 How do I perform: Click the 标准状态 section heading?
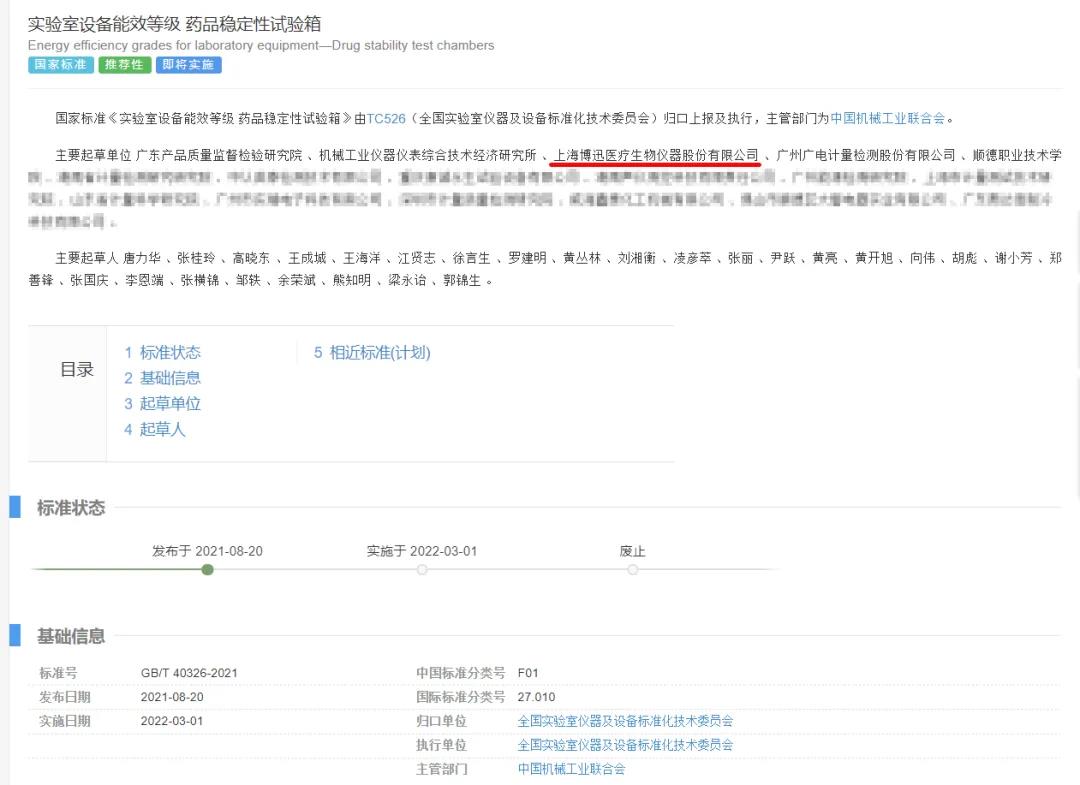pos(71,508)
